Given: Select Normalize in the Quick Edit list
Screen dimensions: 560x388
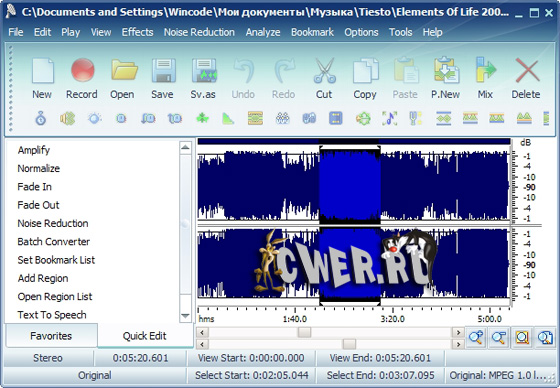Looking at the screenshot, I should (39, 168).
